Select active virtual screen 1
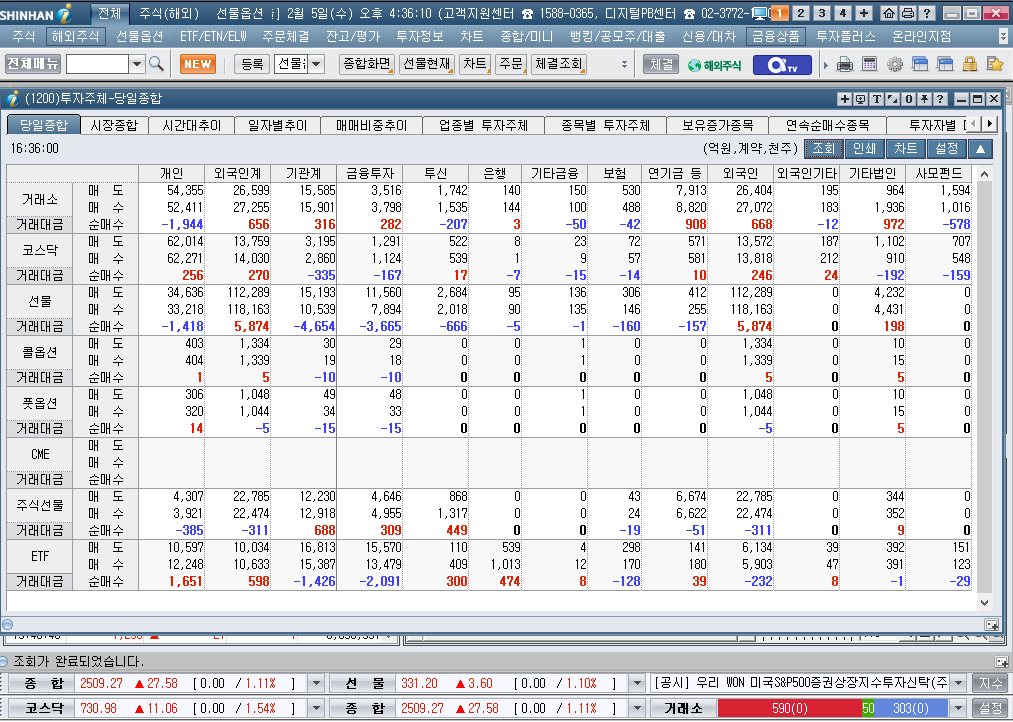 coord(780,13)
